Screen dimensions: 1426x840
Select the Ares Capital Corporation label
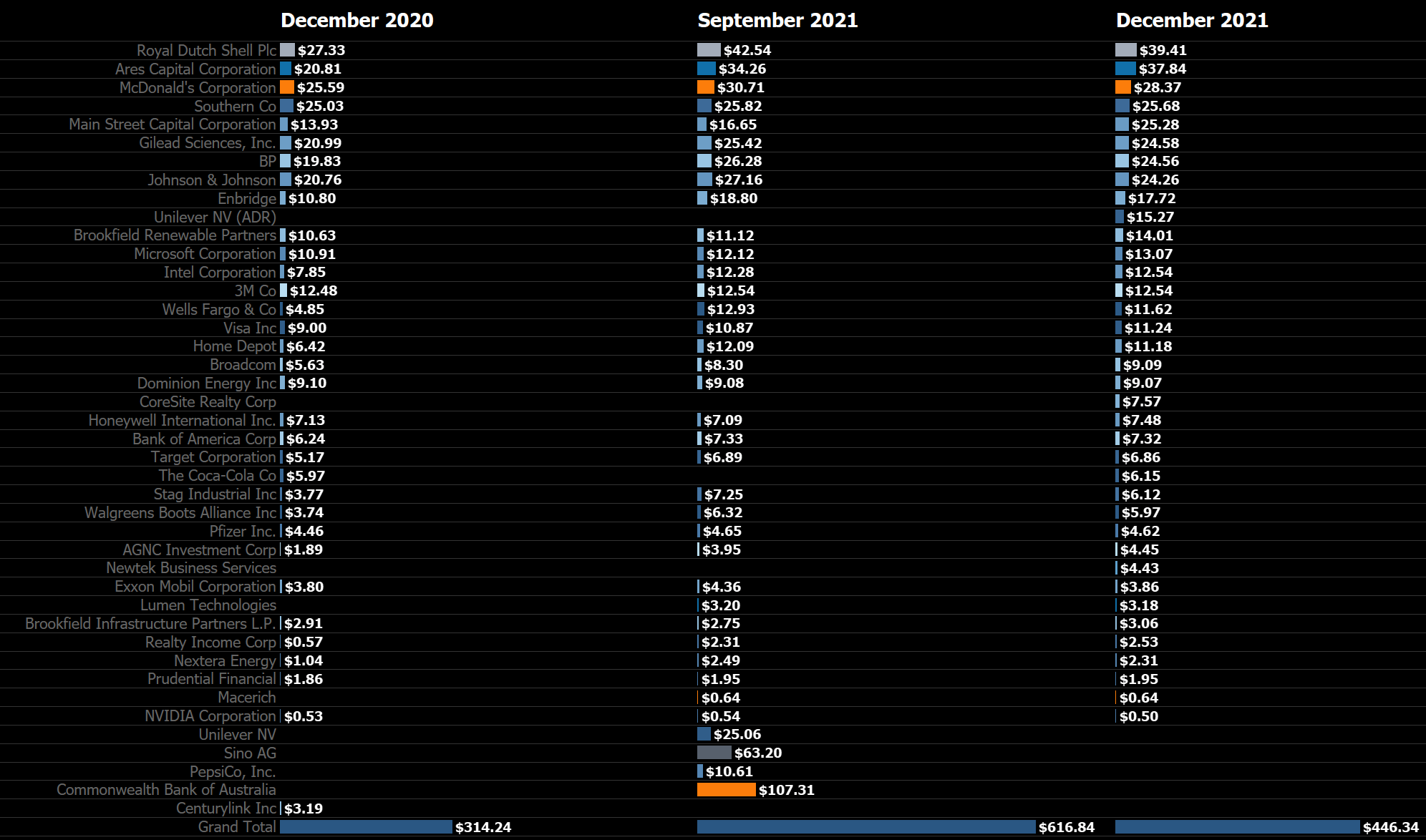click(x=195, y=69)
